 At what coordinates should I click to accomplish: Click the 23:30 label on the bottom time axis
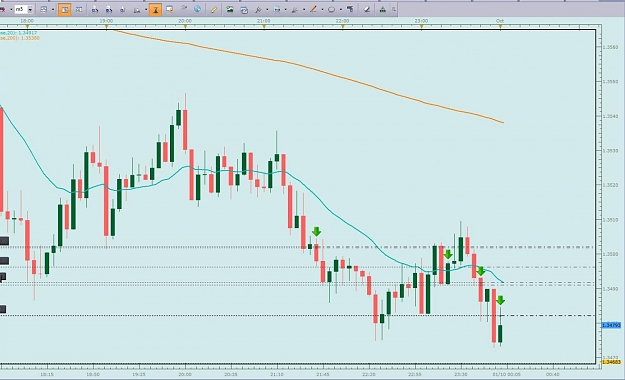point(461,374)
